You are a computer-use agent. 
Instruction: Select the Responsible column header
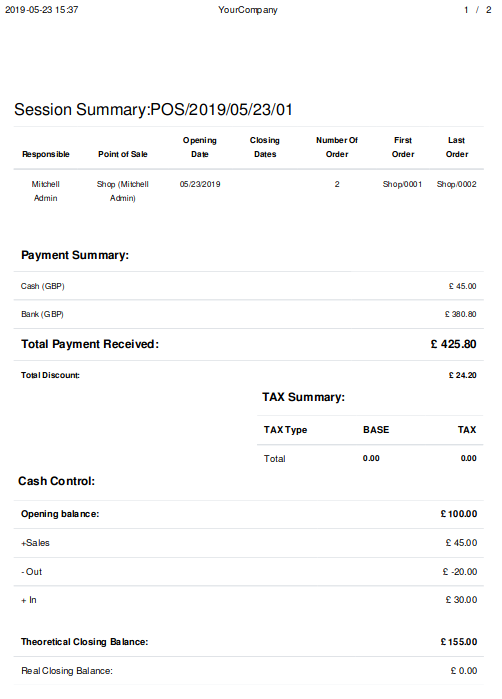(x=45, y=154)
